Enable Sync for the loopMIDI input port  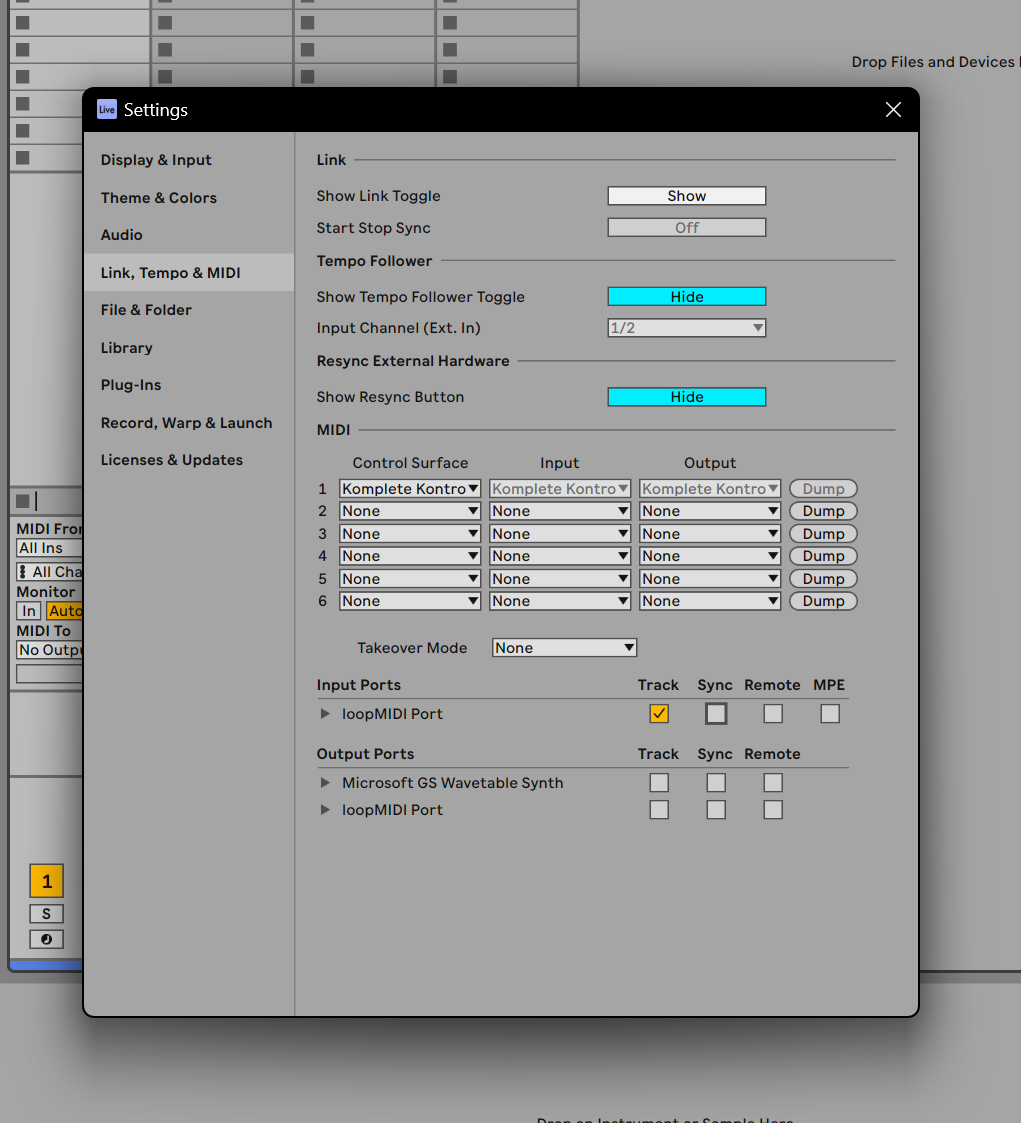(x=715, y=713)
